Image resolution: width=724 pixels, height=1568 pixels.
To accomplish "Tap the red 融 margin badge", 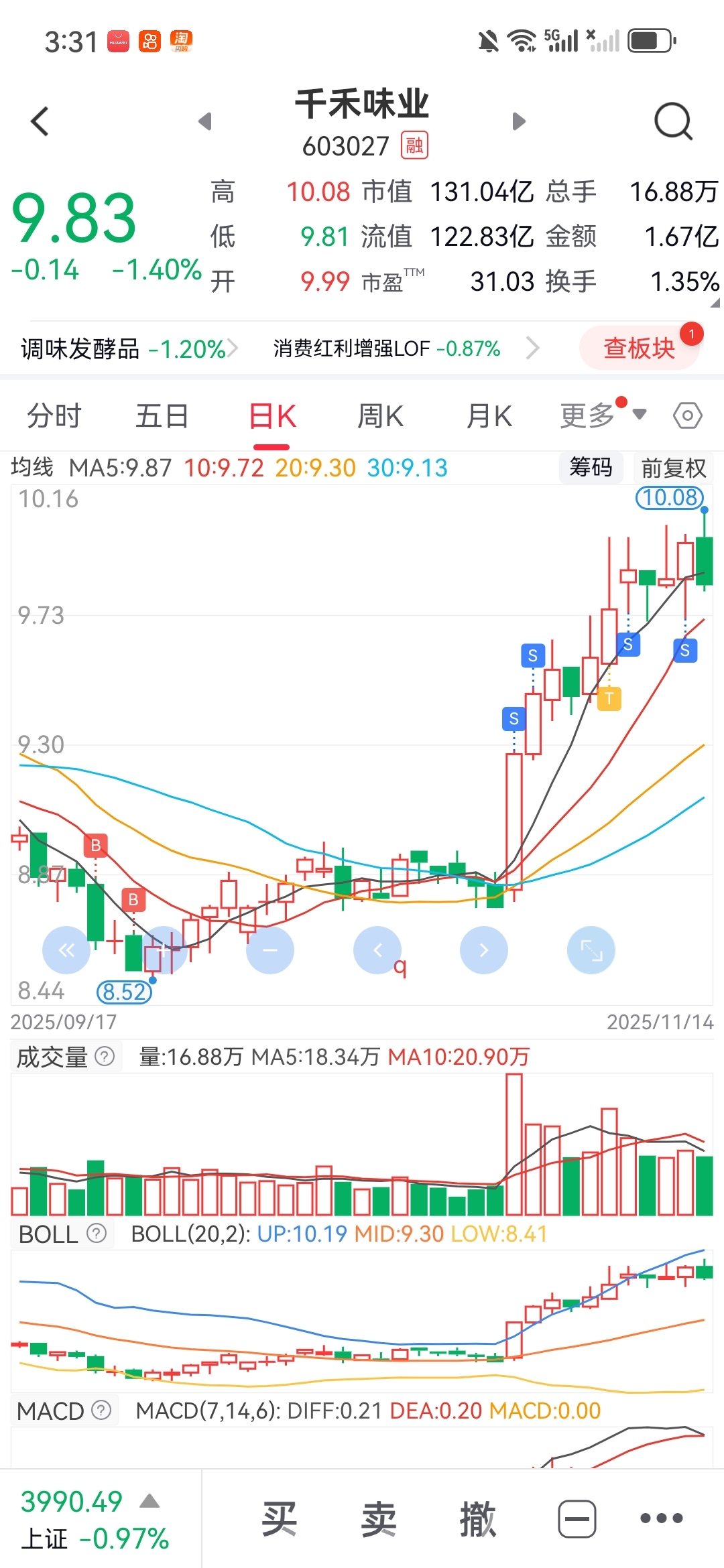I will (x=414, y=145).
